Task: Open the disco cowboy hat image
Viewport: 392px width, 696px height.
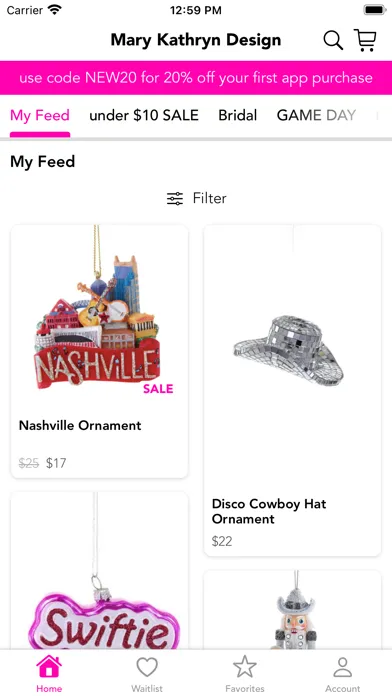Action: (289, 350)
